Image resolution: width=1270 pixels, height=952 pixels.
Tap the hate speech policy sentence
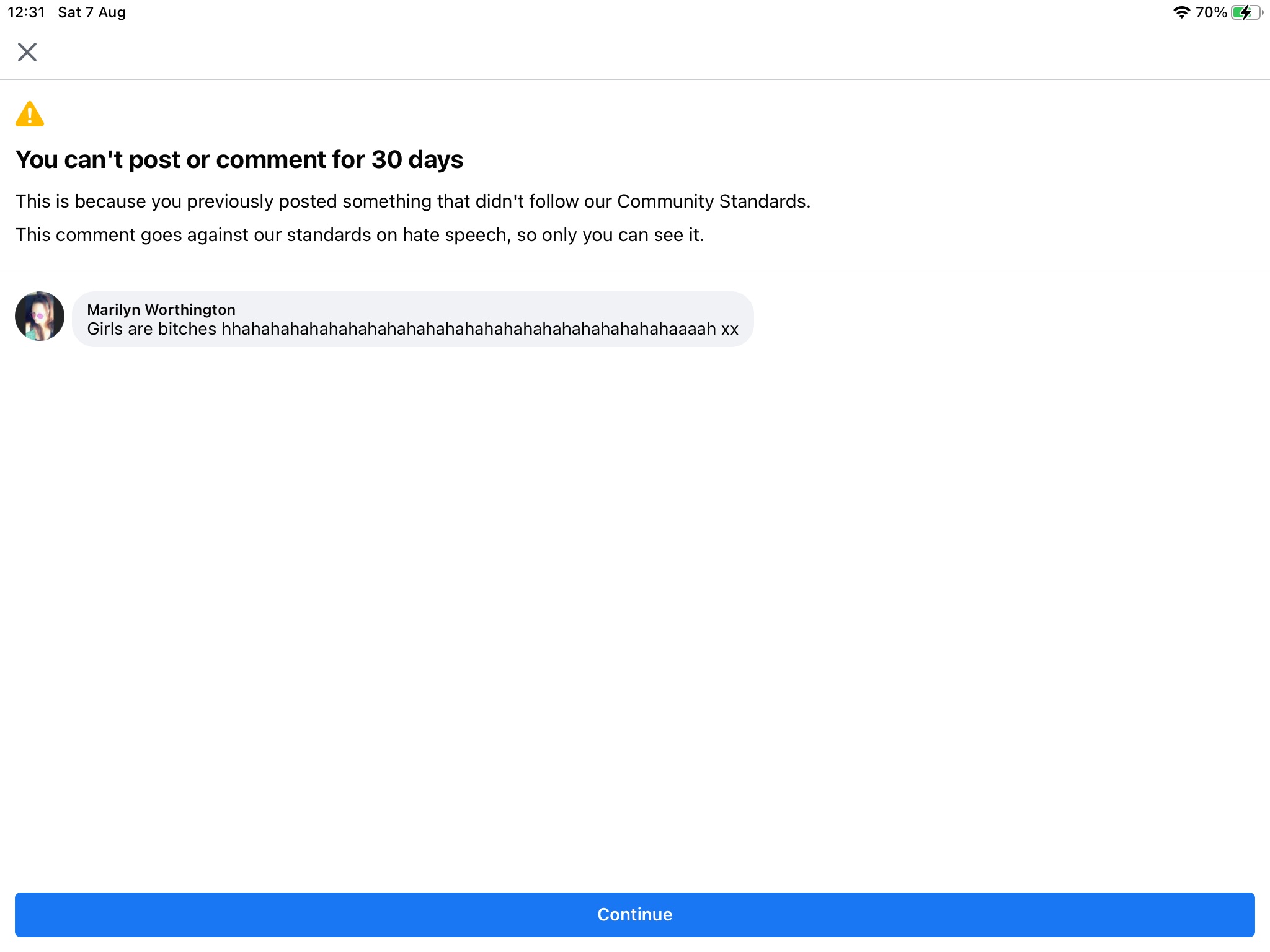click(360, 234)
